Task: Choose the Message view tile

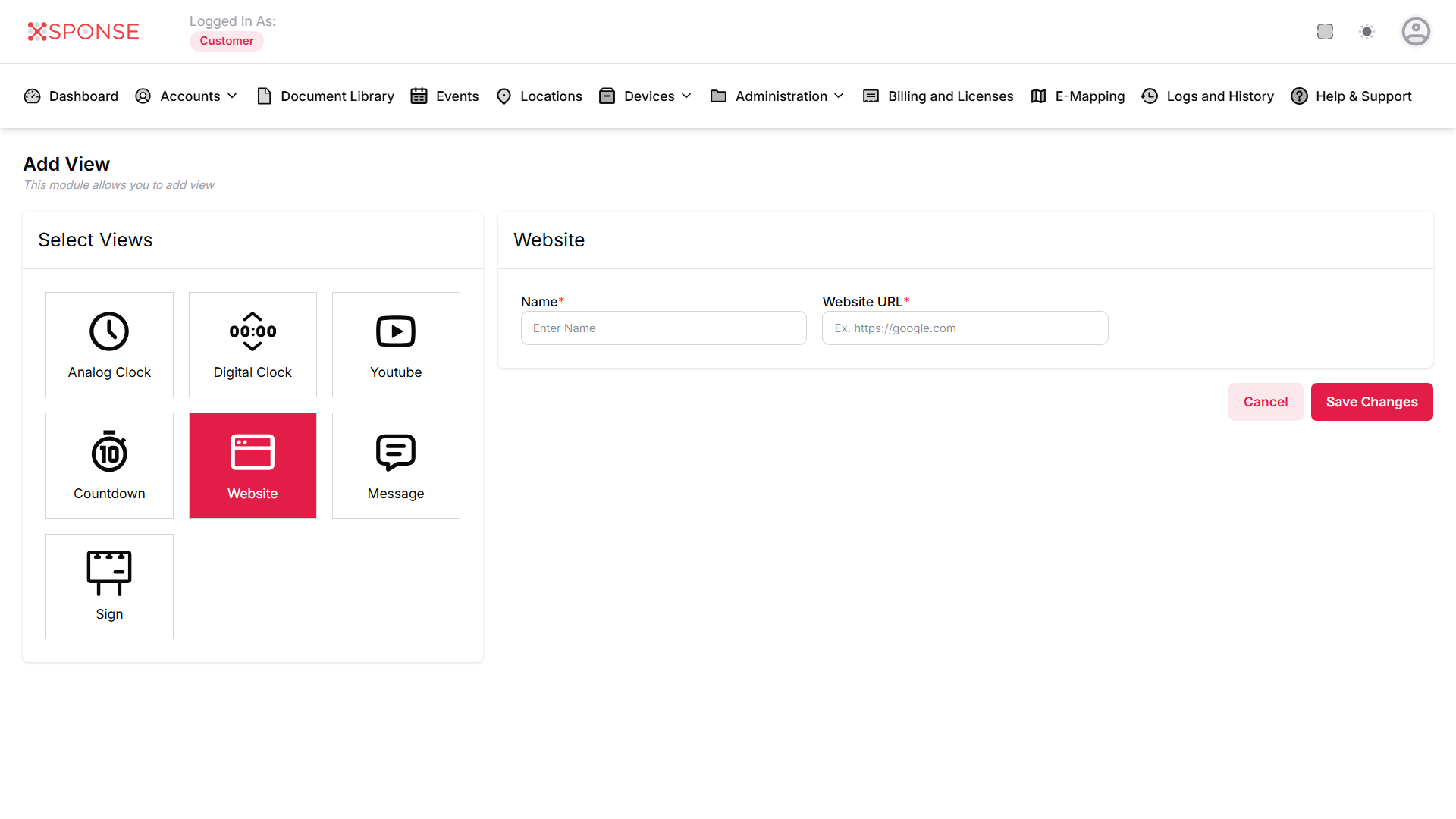Action: click(x=396, y=466)
